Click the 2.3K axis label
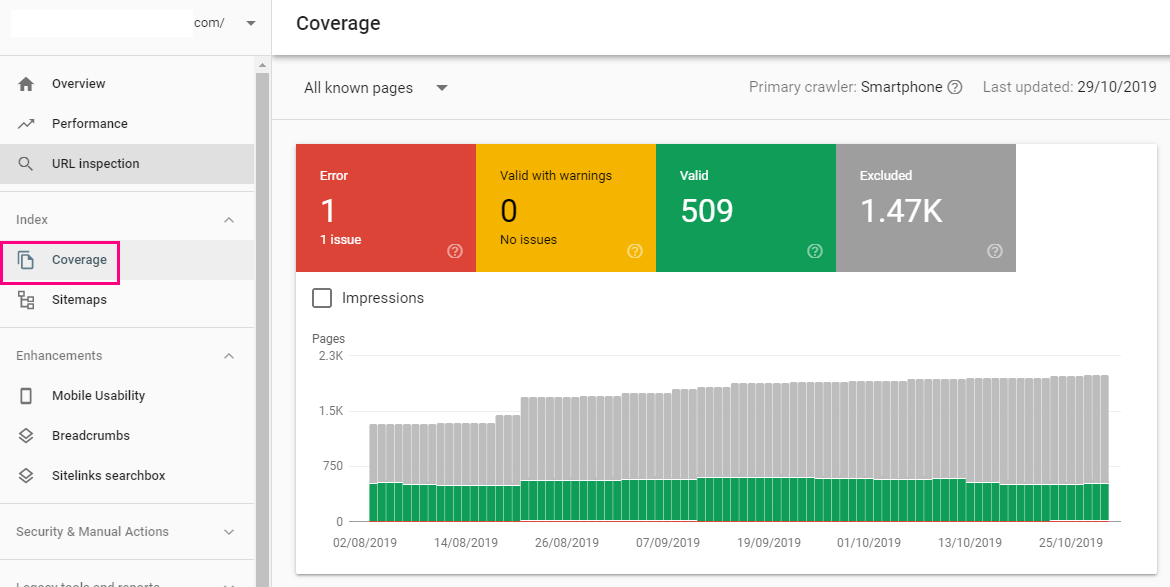The image size is (1170, 587). (x=329, y=357)
